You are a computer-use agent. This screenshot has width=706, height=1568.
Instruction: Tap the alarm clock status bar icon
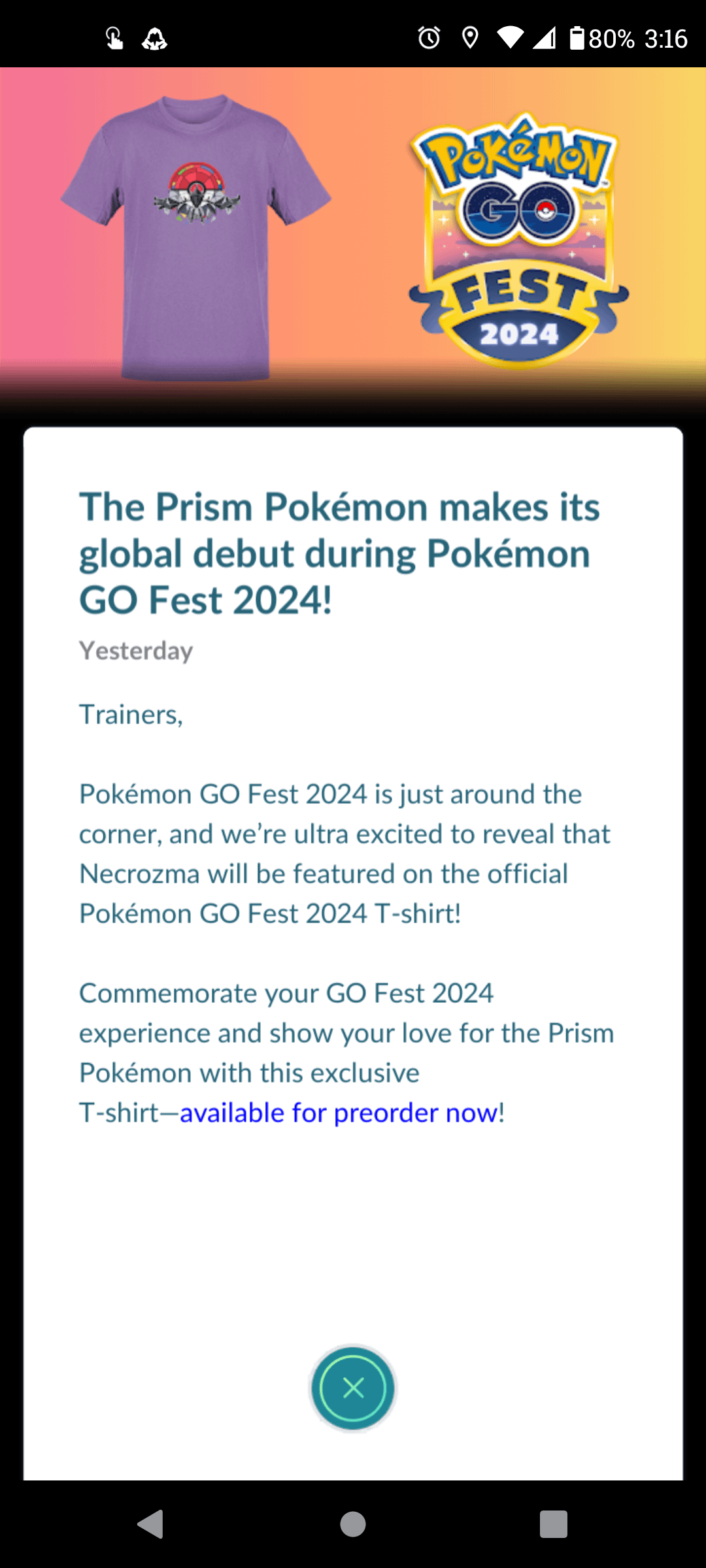(x=429, y=38)
